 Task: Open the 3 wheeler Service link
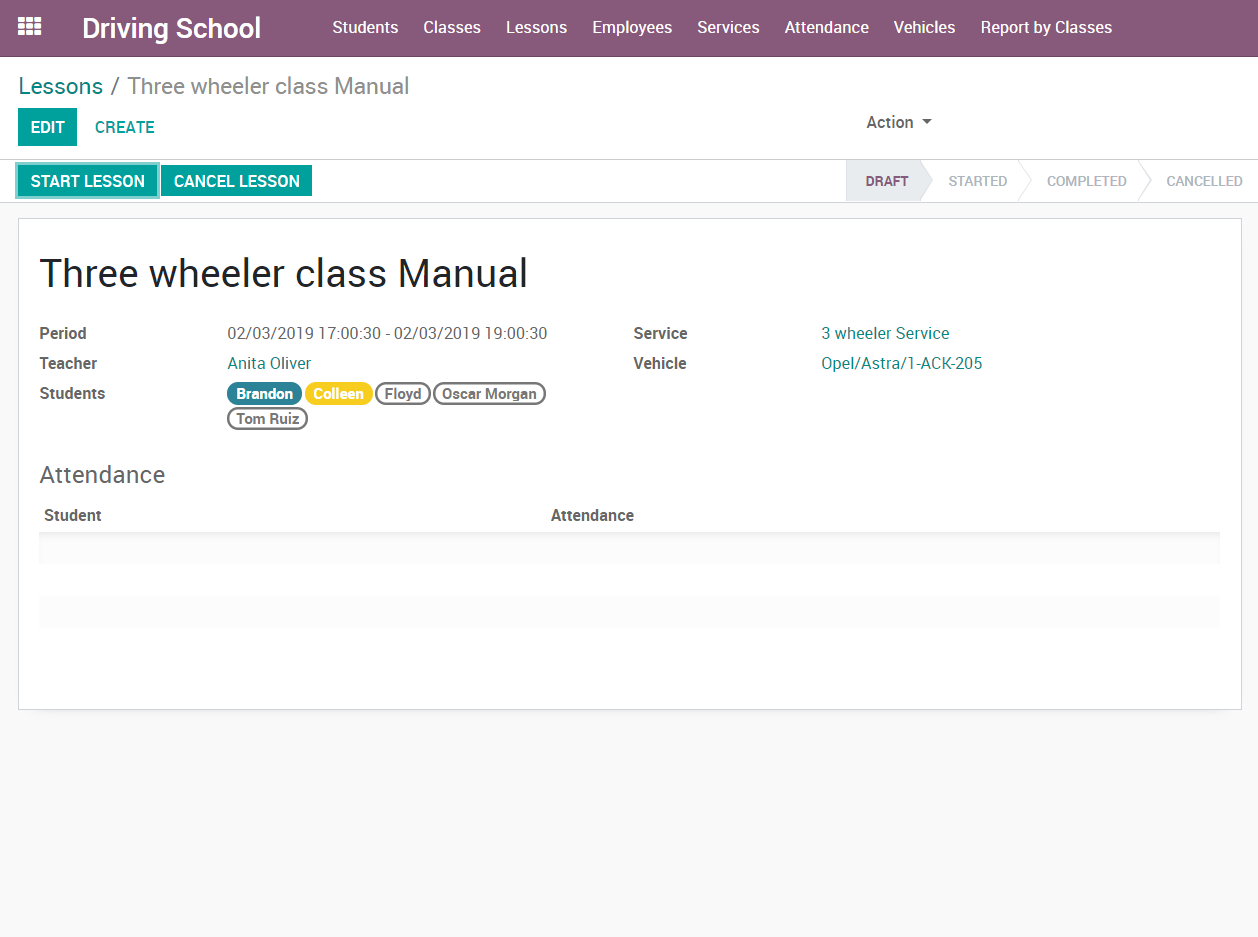click(x=885, y=333)
